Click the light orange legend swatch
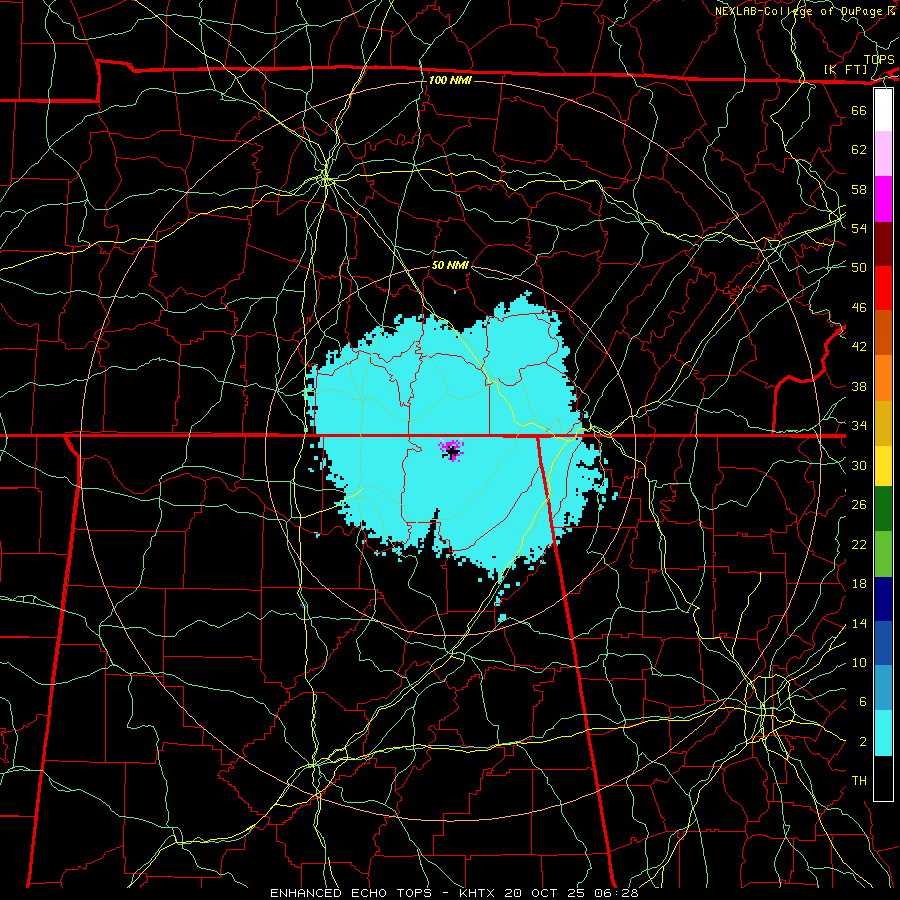This screenshot has width=900, height=900. pyautogui.click(x=883, y=378)
